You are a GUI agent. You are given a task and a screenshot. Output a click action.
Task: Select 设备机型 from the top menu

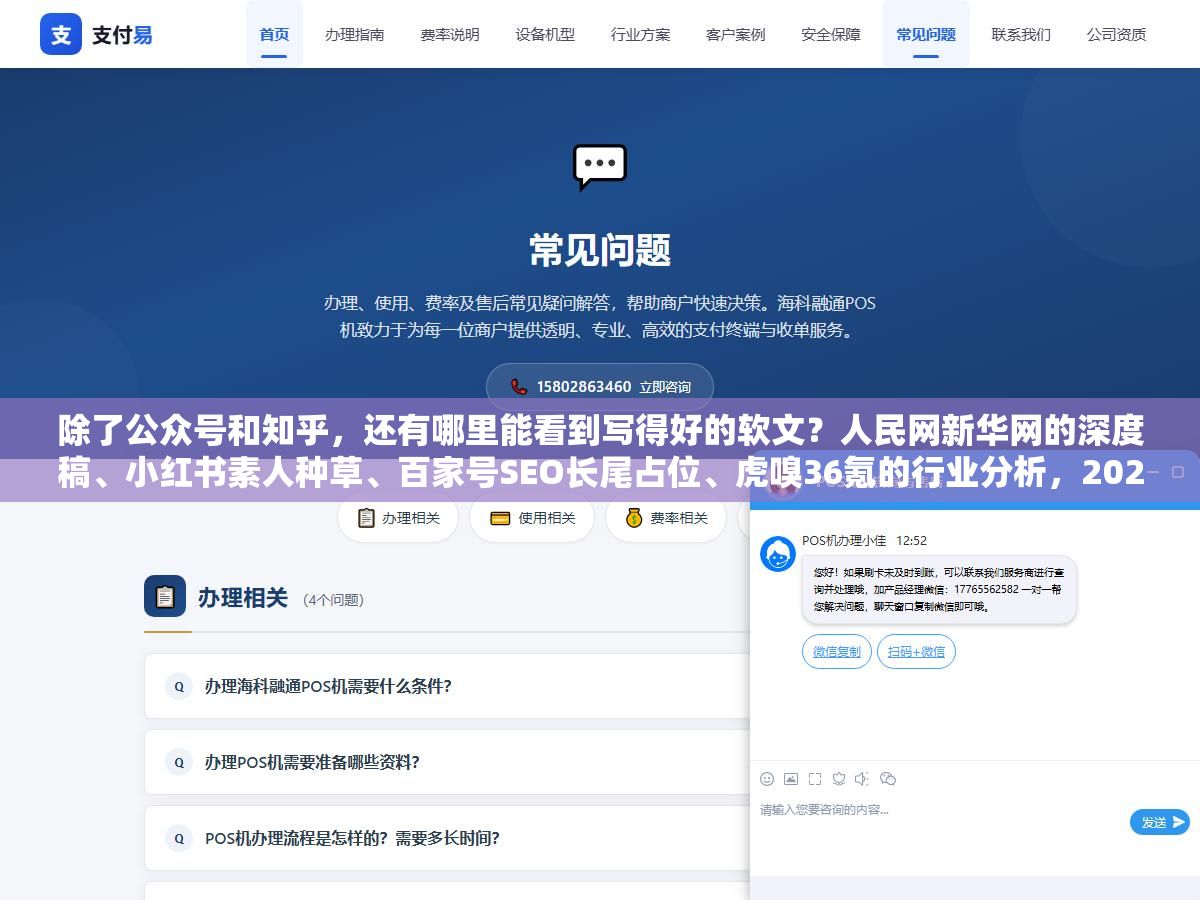click(x=545, y=34)
